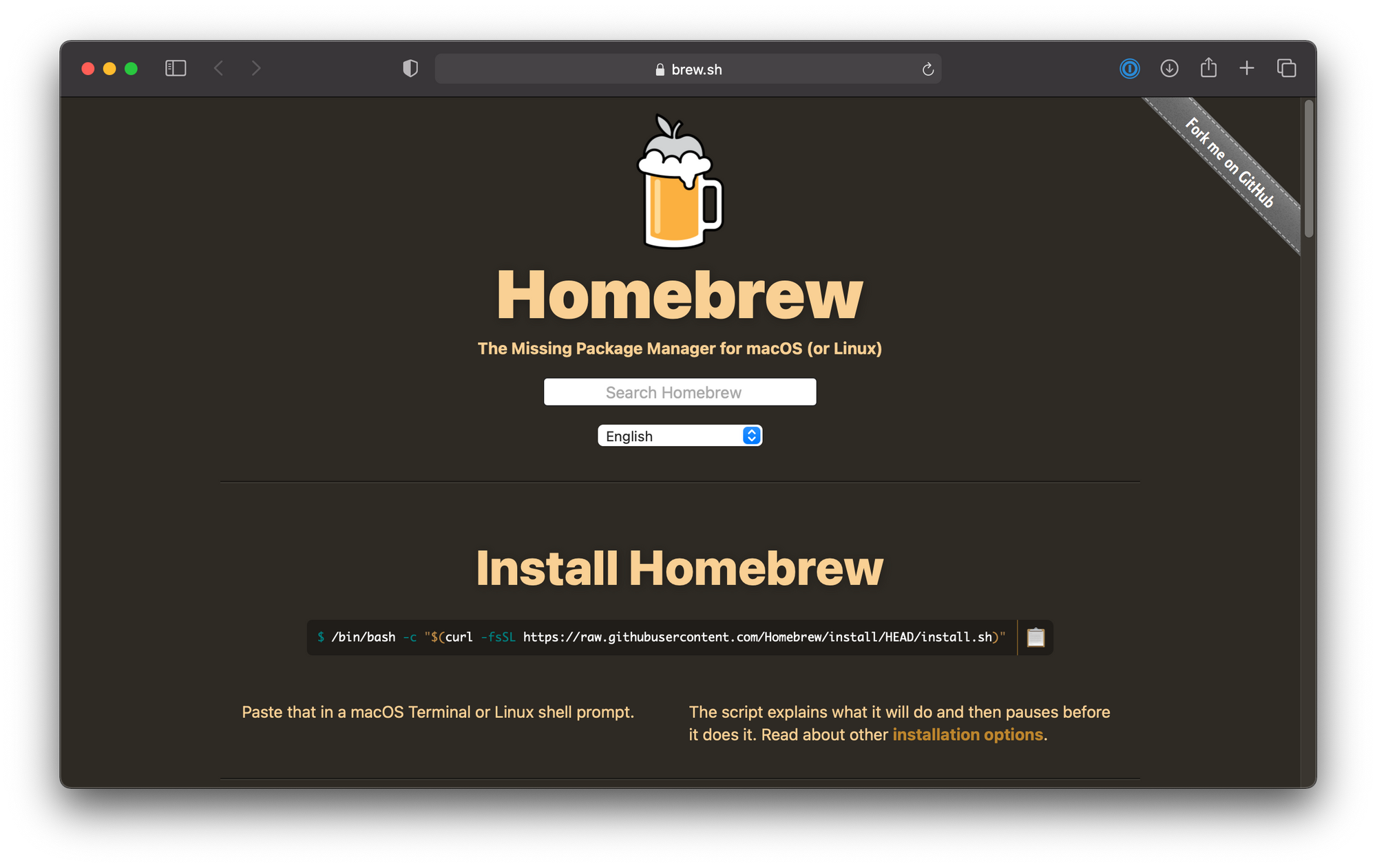Open a new tab with plus icon
The width and height of the screenshot is (1377, 868).
[1246, 68]
